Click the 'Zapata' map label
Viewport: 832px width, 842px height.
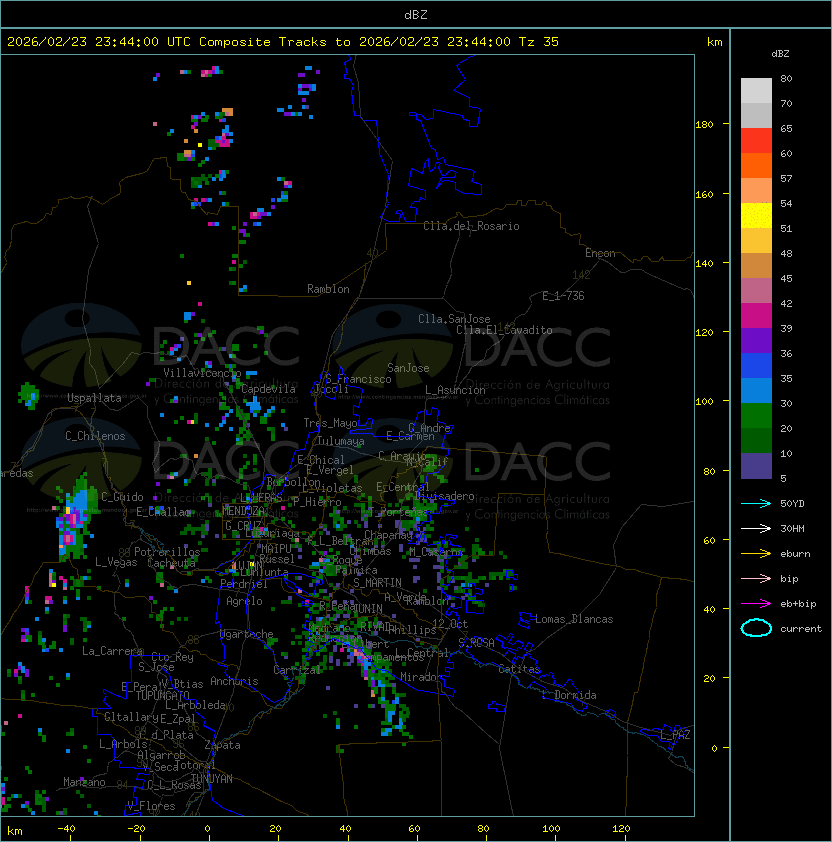pos(222,745)
